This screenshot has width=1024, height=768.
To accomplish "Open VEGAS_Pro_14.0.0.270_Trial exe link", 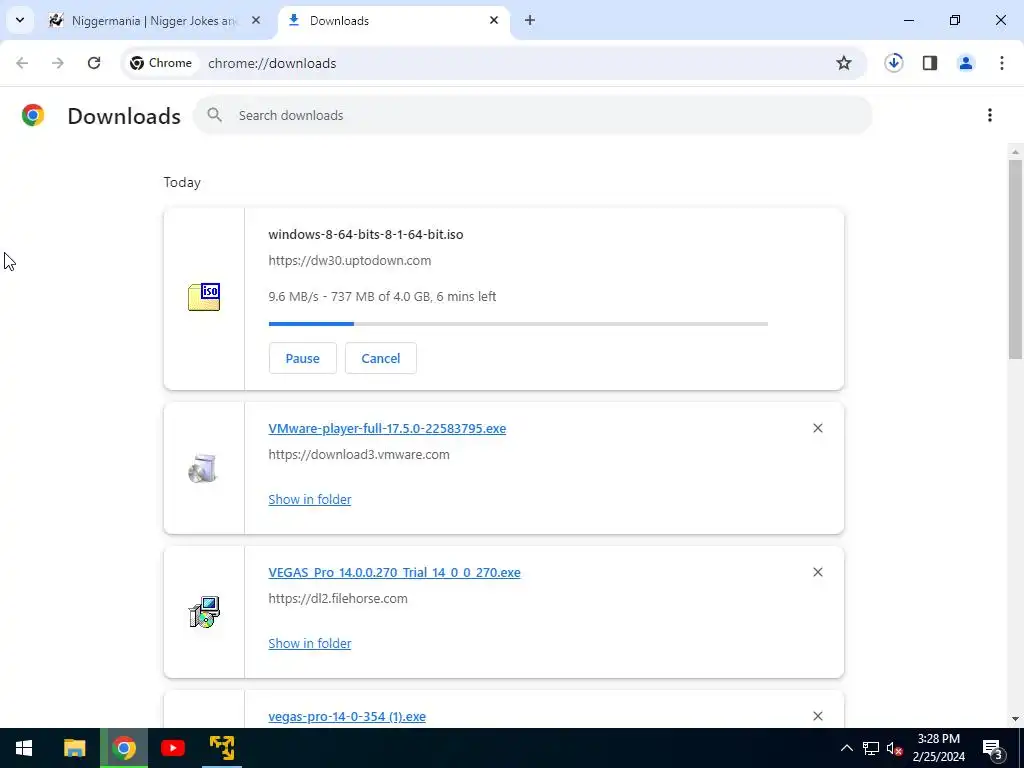I will [394, 572].
